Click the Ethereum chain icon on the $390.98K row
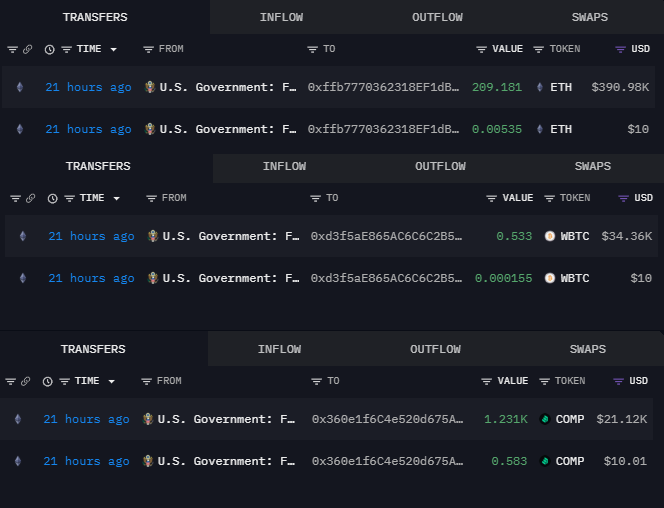This screenshot has width=664, height=508. [20, 87]
